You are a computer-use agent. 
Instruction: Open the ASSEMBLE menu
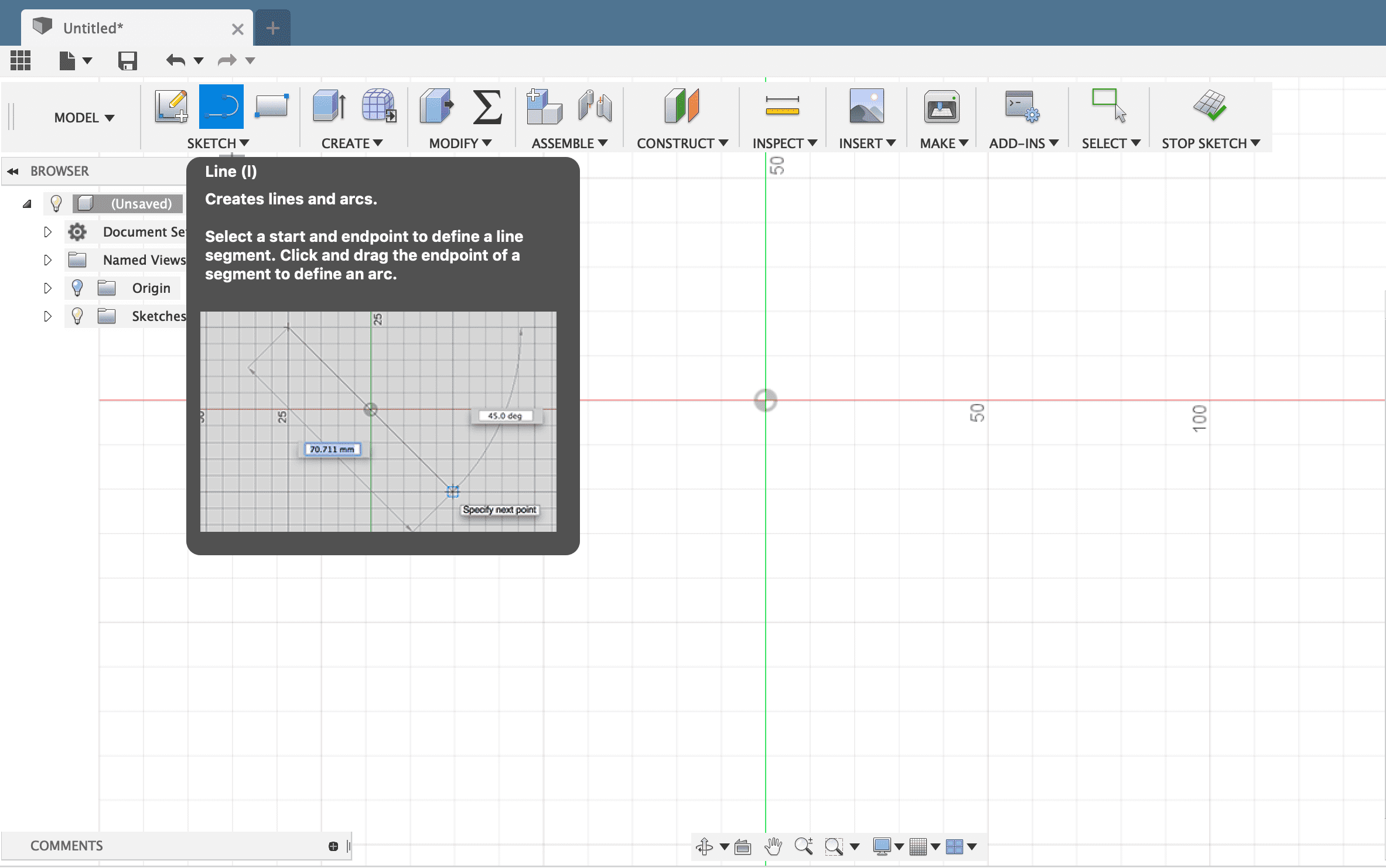[x=569, y=143]
